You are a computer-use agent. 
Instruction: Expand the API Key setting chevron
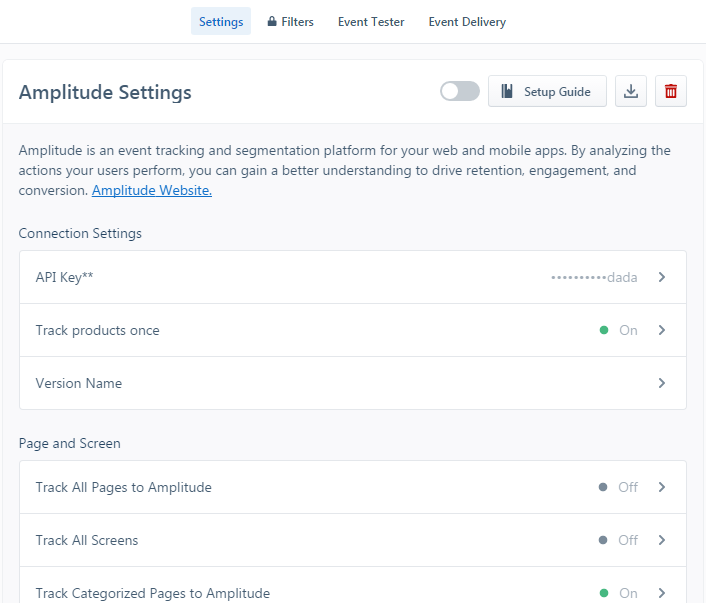point(662,277)
